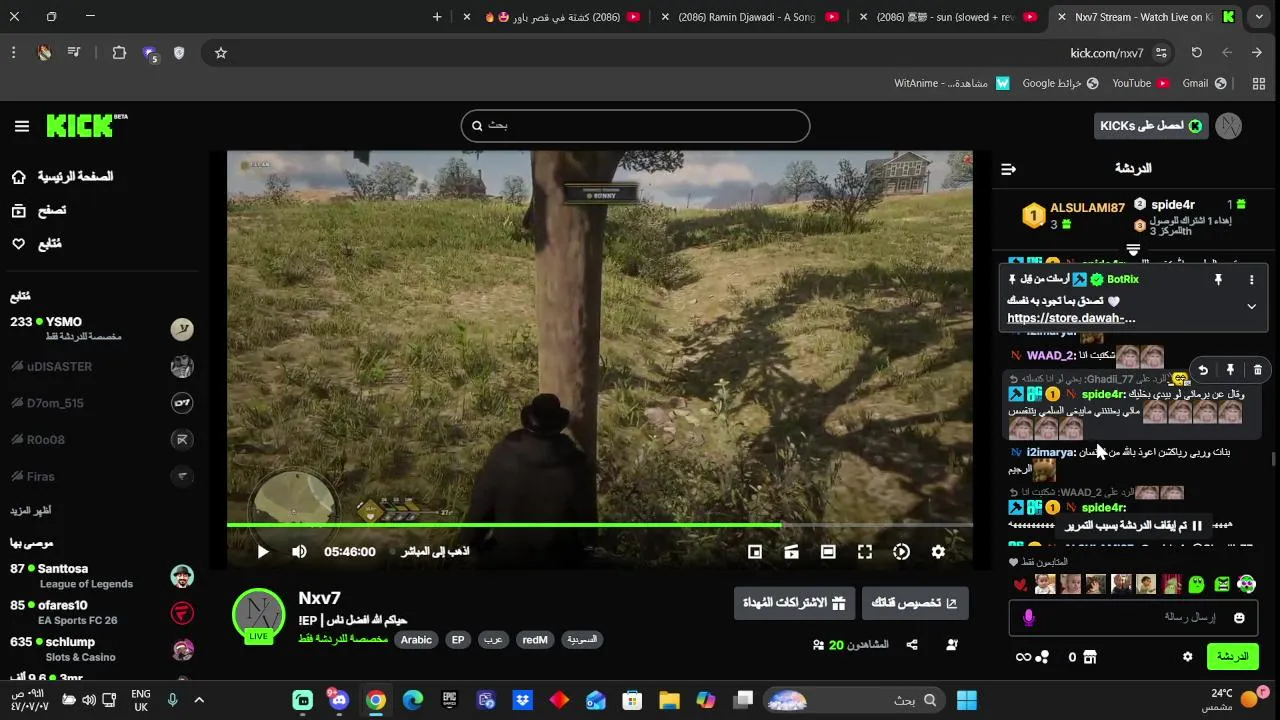The height and width of the screenshot is (720, 1280).
Task: Bookmark this page with star icon
Action: click(221, 53)
